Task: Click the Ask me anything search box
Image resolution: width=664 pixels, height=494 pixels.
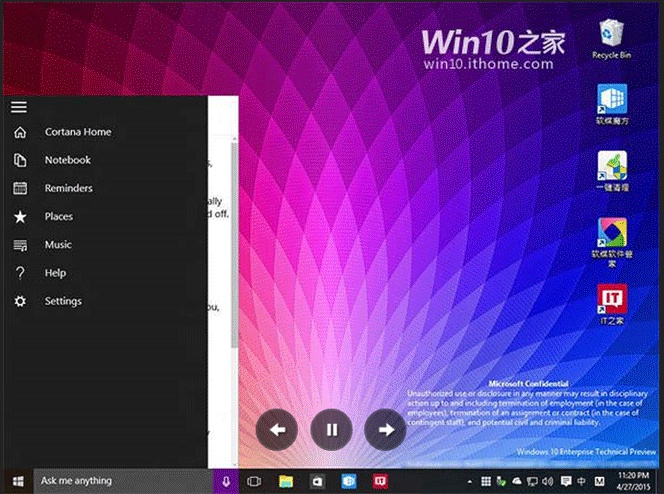Action: 123,481
